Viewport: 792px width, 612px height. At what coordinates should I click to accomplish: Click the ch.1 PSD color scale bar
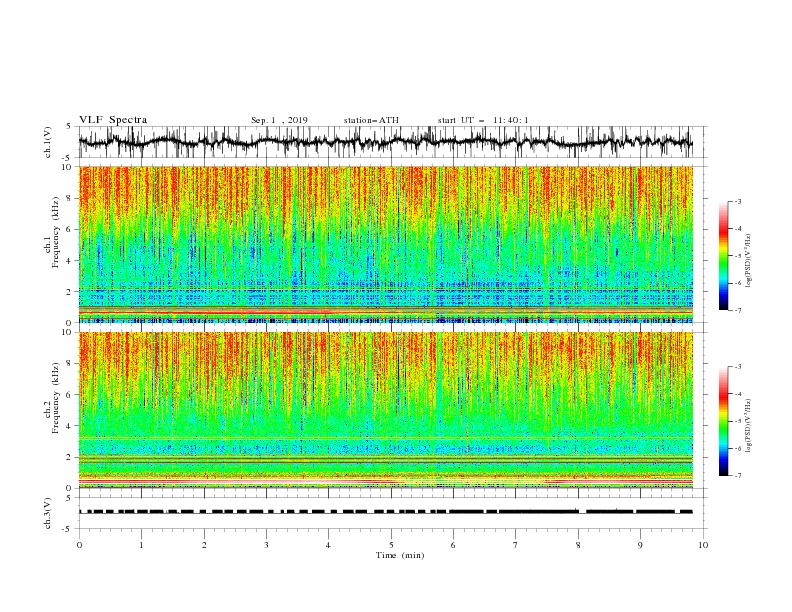(723, 256)
